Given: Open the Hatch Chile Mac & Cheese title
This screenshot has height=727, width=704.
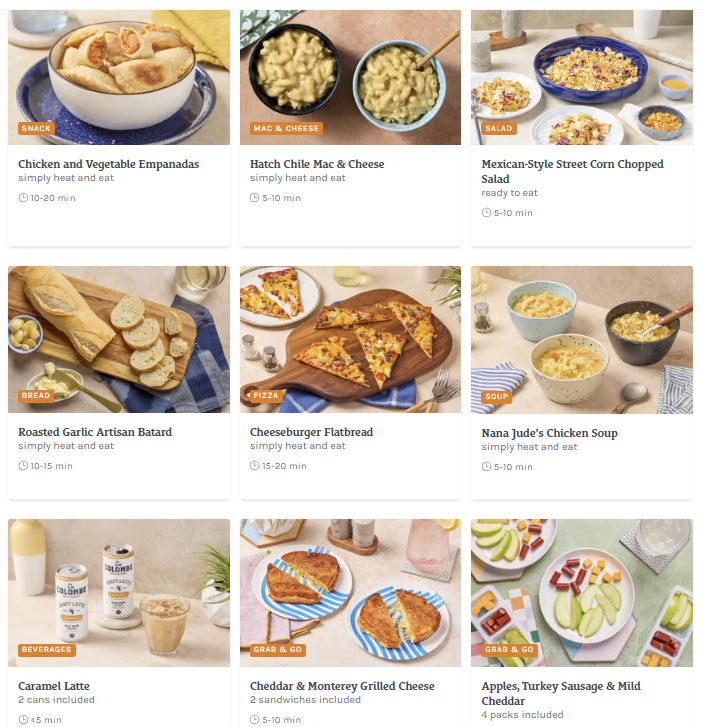Looking at the screenshot, I should coord(317,164).
